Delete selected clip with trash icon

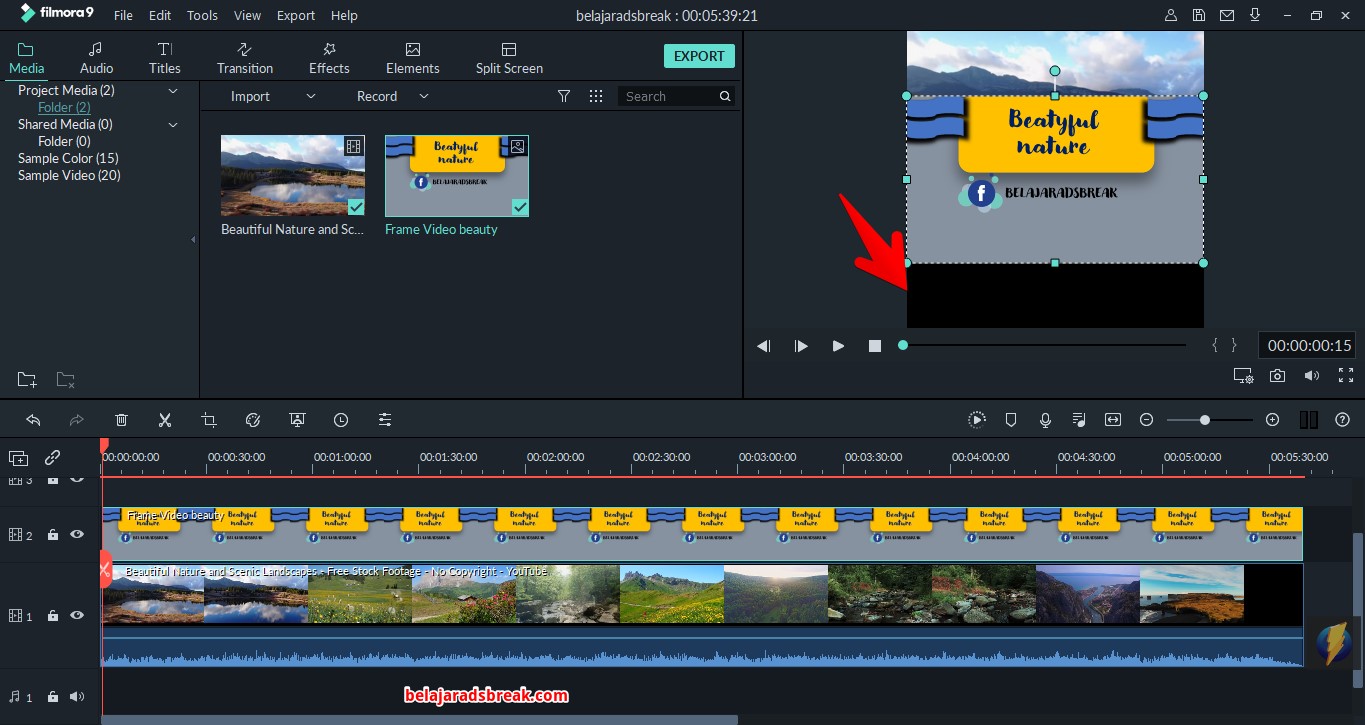pos(121,420)
